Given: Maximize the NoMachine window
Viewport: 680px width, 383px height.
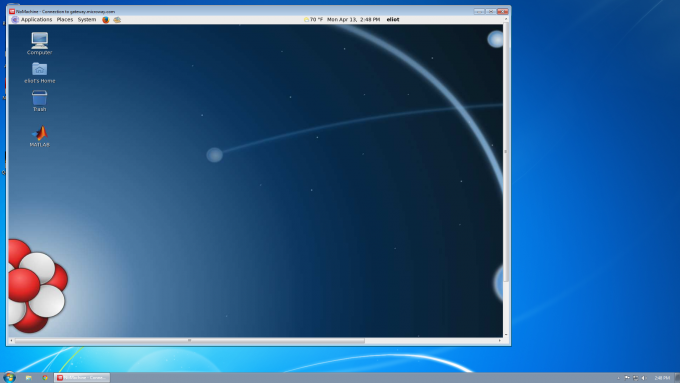Looking at the screenshot, I should 490,11.
